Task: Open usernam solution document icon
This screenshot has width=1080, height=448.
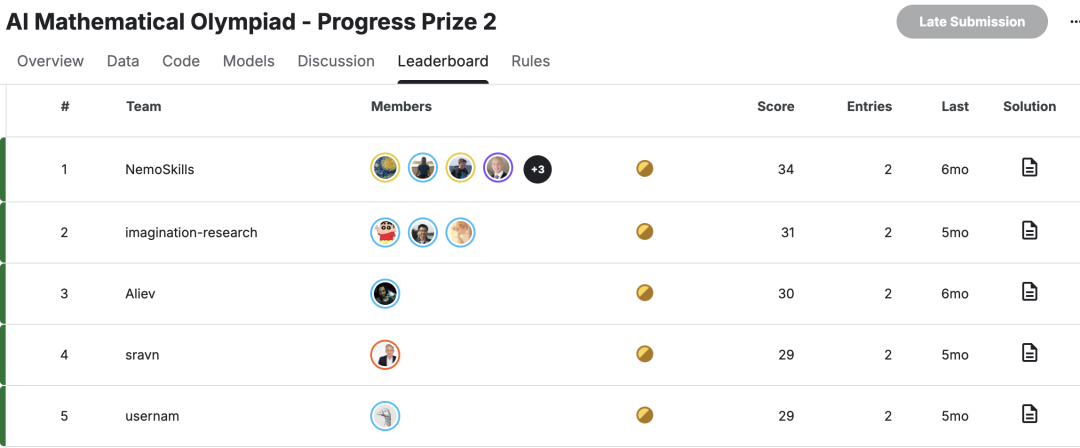Action: pos(1029,414)
